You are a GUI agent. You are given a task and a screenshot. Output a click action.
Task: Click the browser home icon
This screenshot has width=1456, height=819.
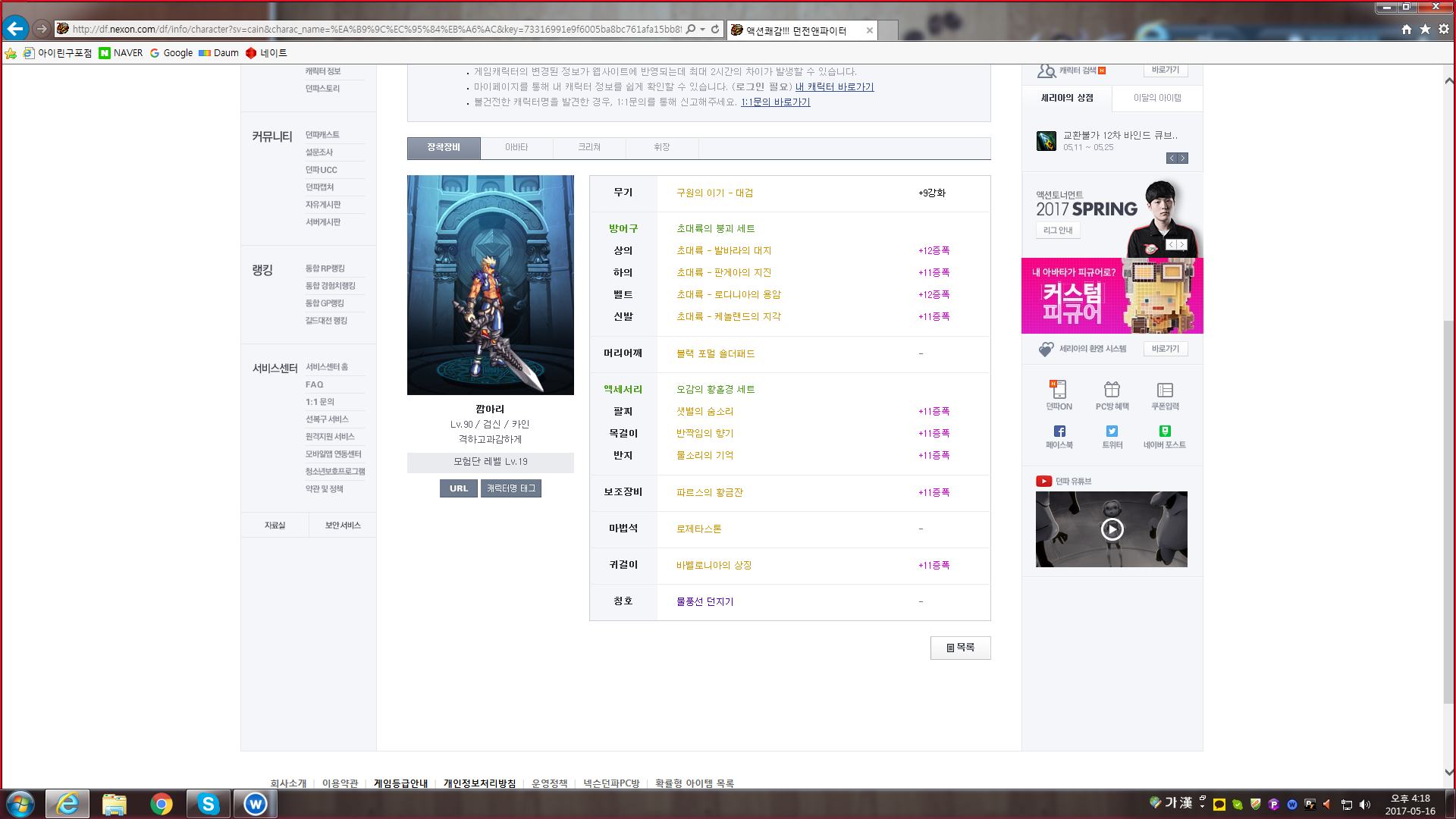1406,30
